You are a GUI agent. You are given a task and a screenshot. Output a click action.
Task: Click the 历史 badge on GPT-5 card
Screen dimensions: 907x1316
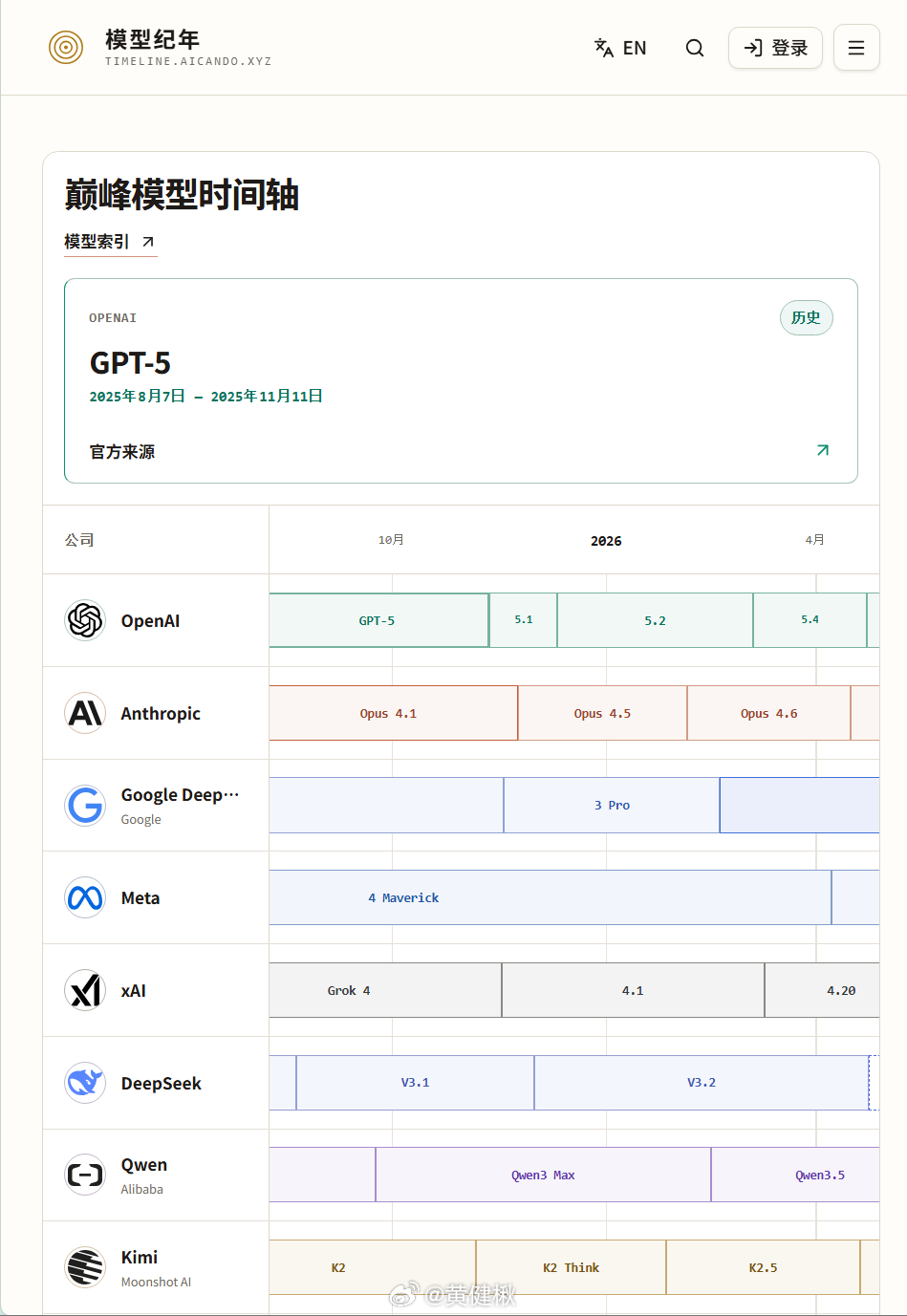pyautogui.click(x=806, y=317)
